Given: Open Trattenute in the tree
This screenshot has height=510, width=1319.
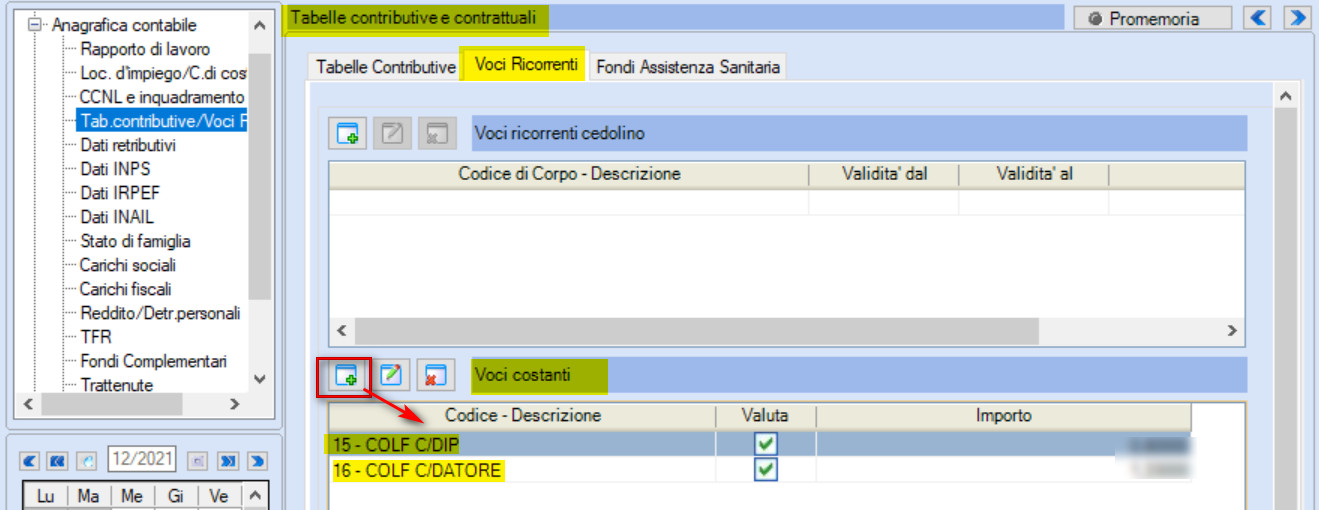Looking at the screenshot, I should point(117,385).
